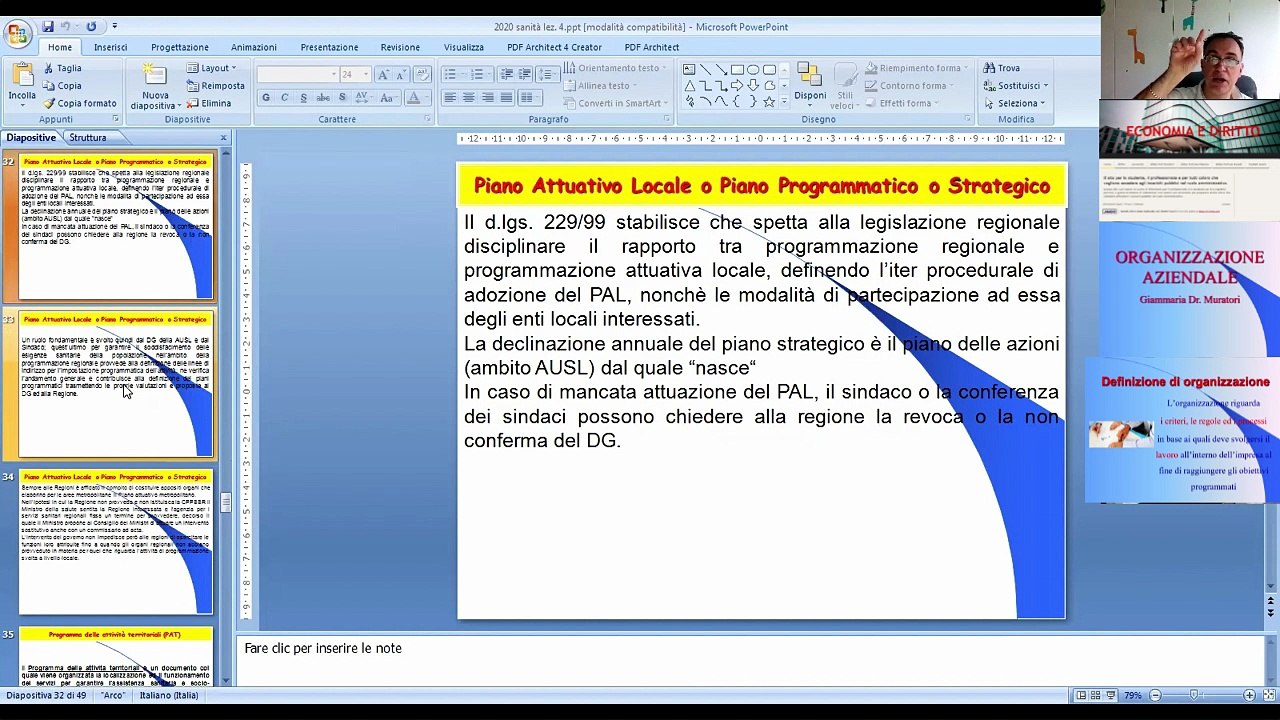Screen dimensions: 1280x720
Task: Select the text box shape
Action: coord(689,69)
